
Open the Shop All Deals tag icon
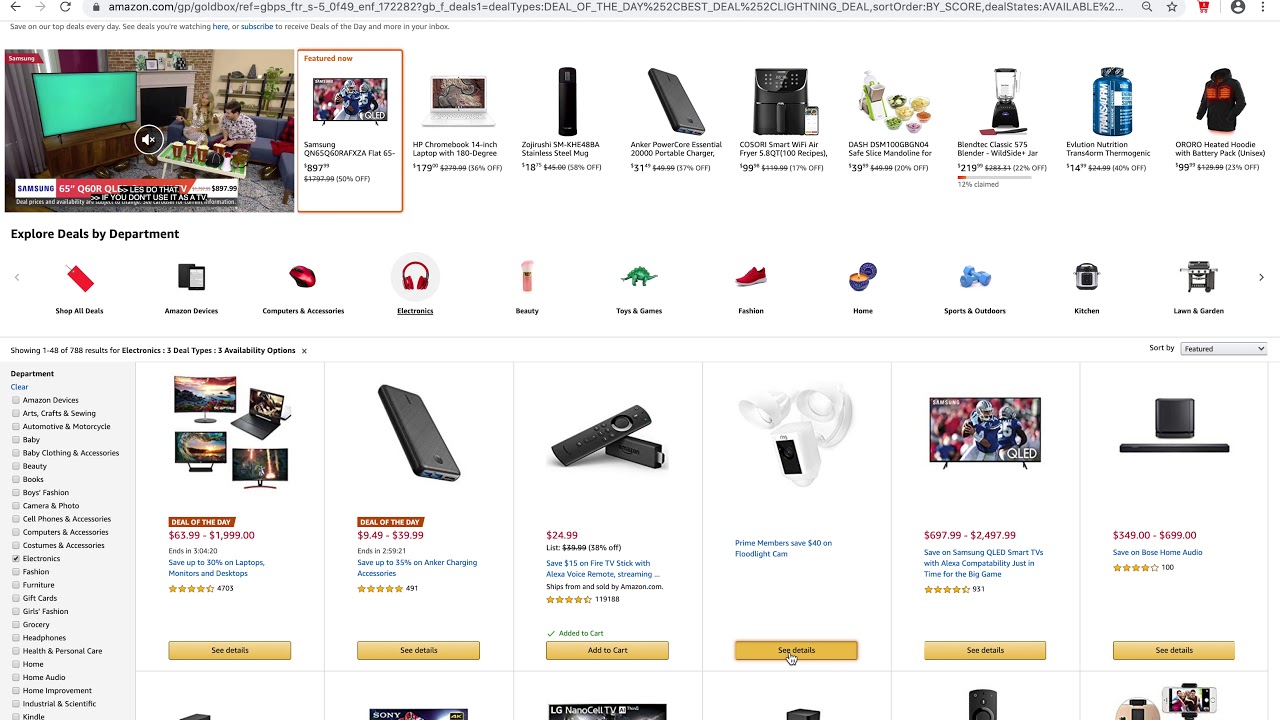point(79,278)
